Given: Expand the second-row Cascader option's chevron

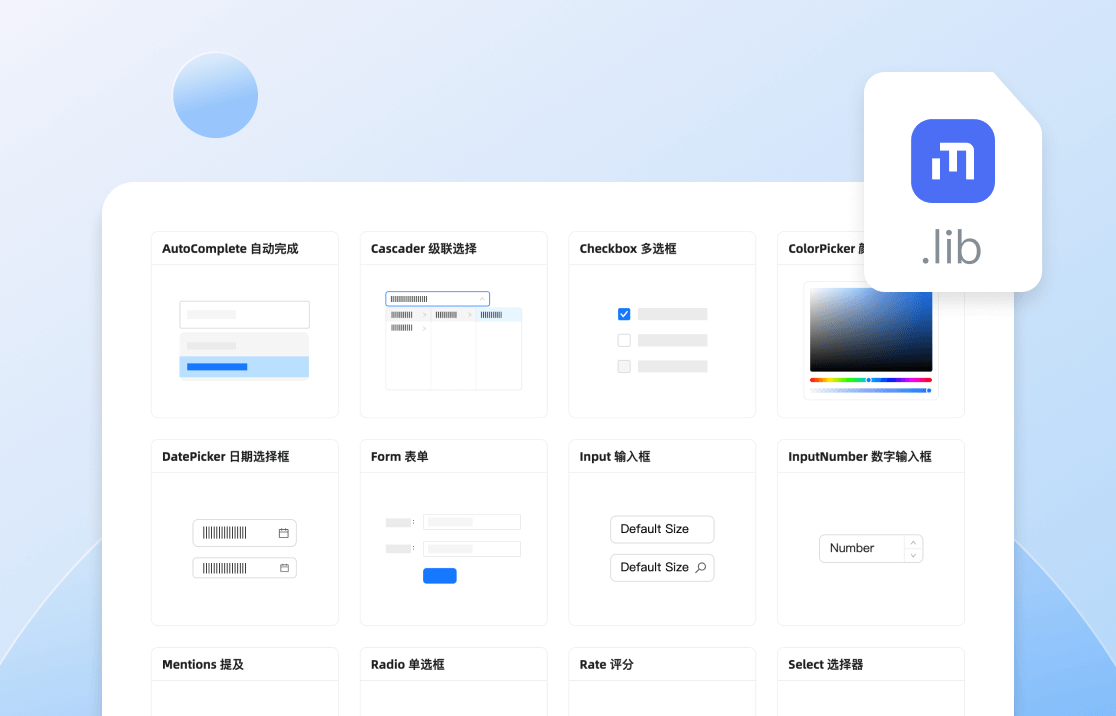Looking at the screenshot, I should (x=425, y=328).
